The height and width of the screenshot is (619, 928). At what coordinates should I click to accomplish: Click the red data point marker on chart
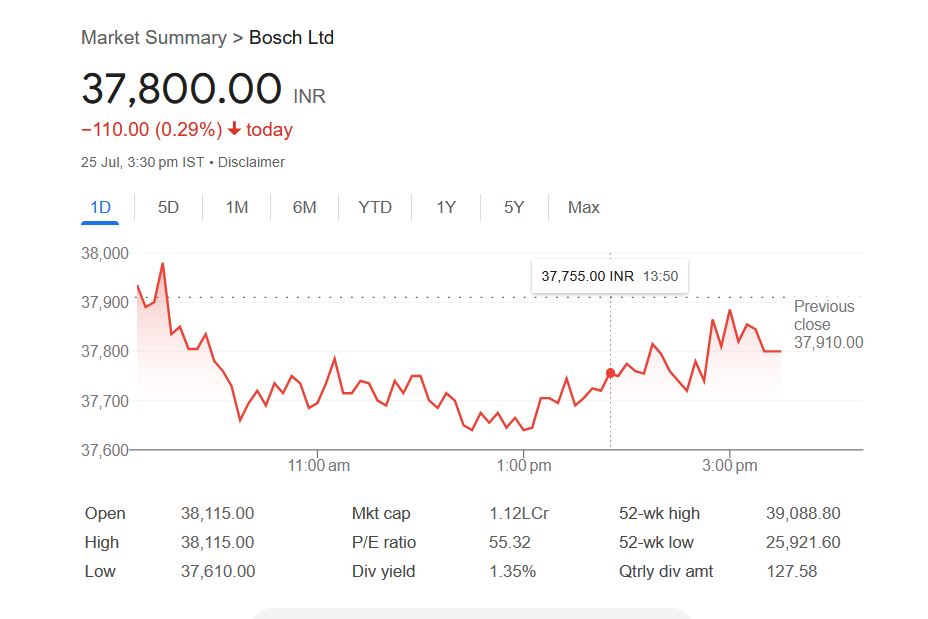tap(610, 373)
